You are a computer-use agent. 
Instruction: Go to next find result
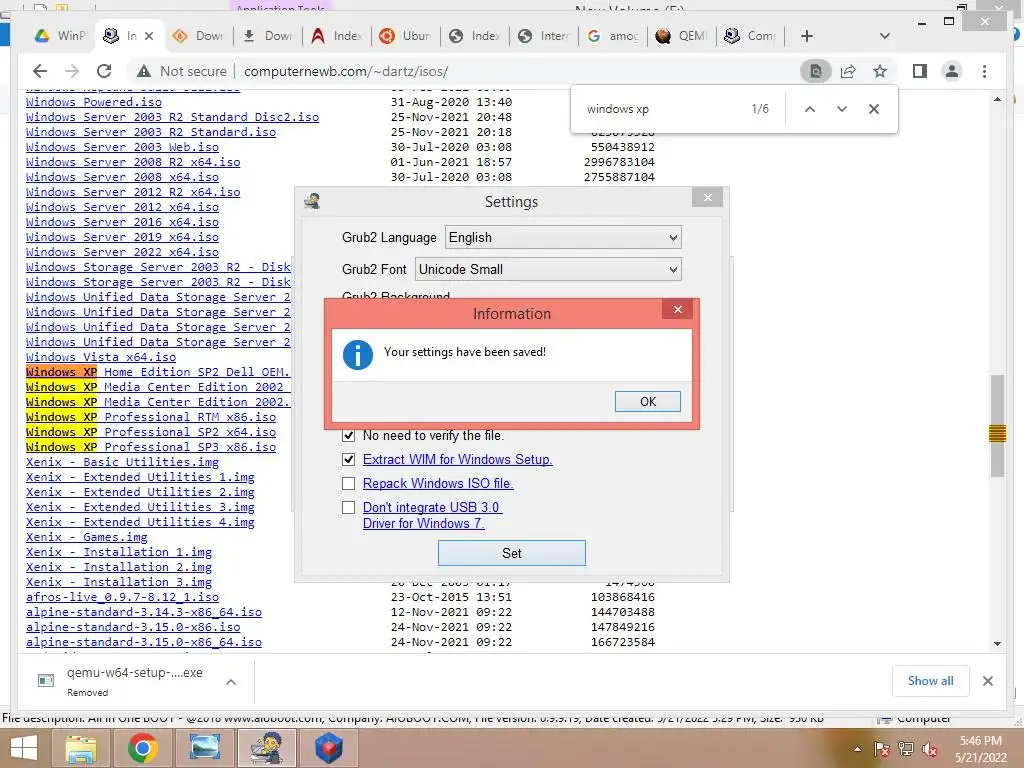[x=842, y=109]
